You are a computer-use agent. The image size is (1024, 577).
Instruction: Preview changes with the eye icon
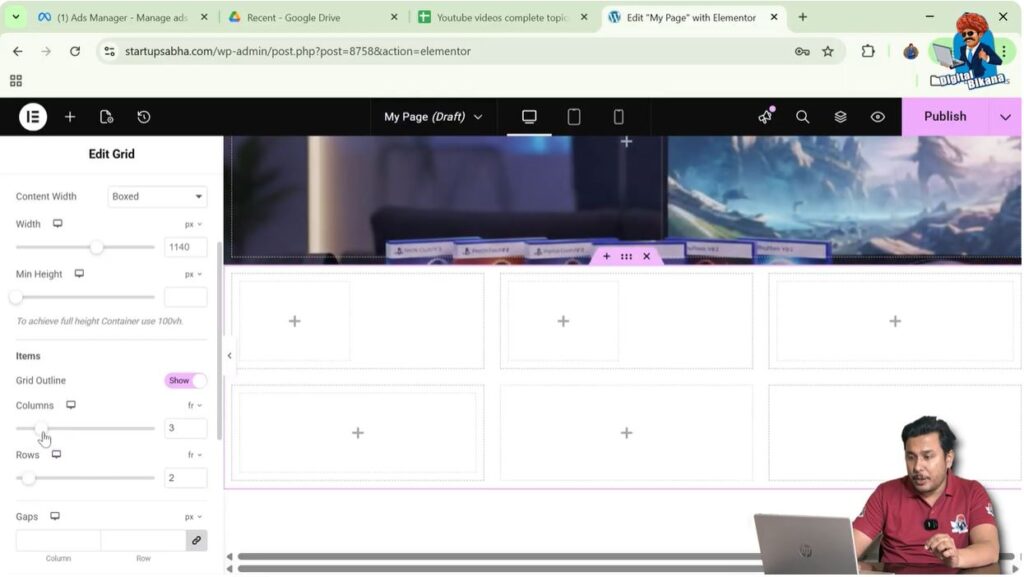point(877,117)
